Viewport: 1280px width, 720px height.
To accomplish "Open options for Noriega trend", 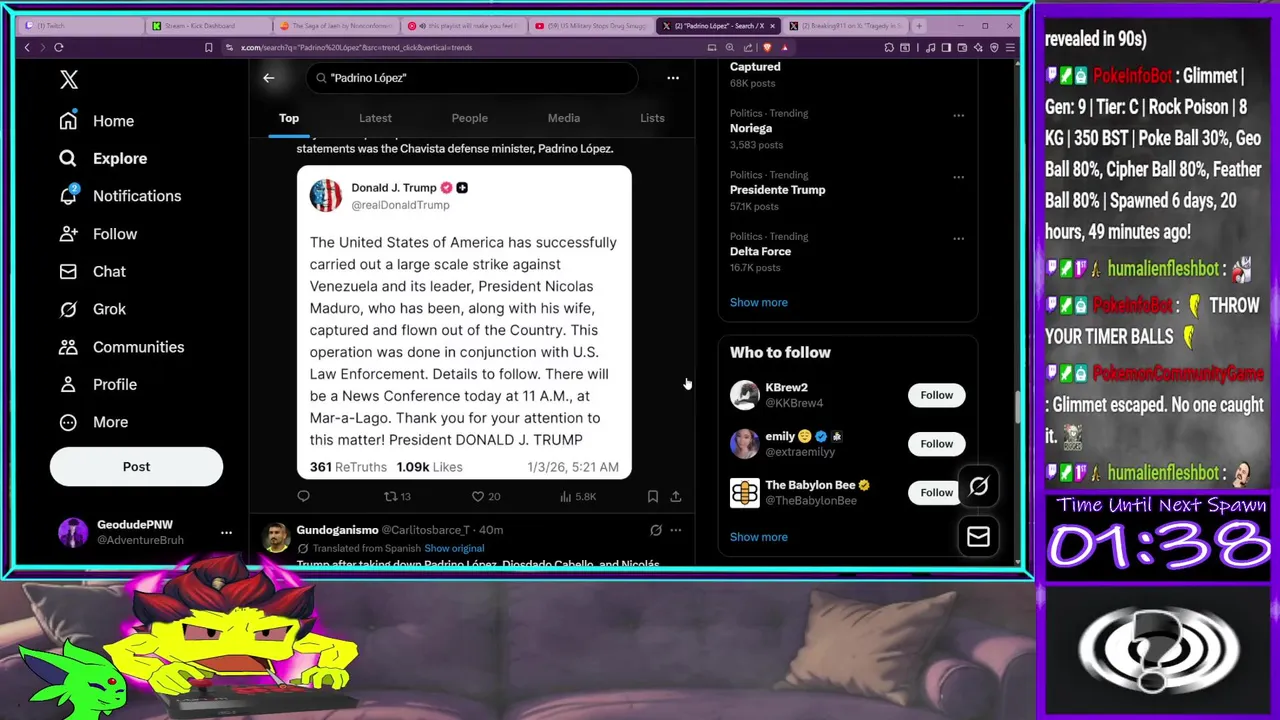I will 958,115.
